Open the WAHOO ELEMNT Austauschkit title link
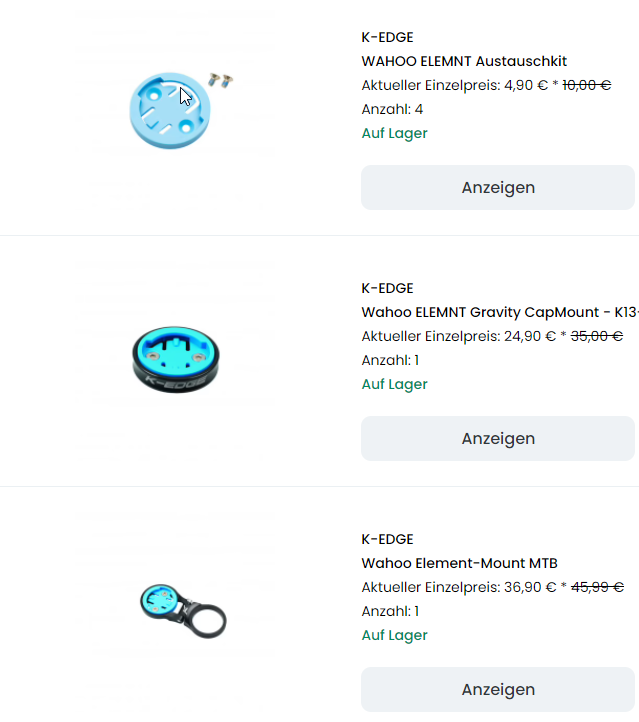 point(464,61)
